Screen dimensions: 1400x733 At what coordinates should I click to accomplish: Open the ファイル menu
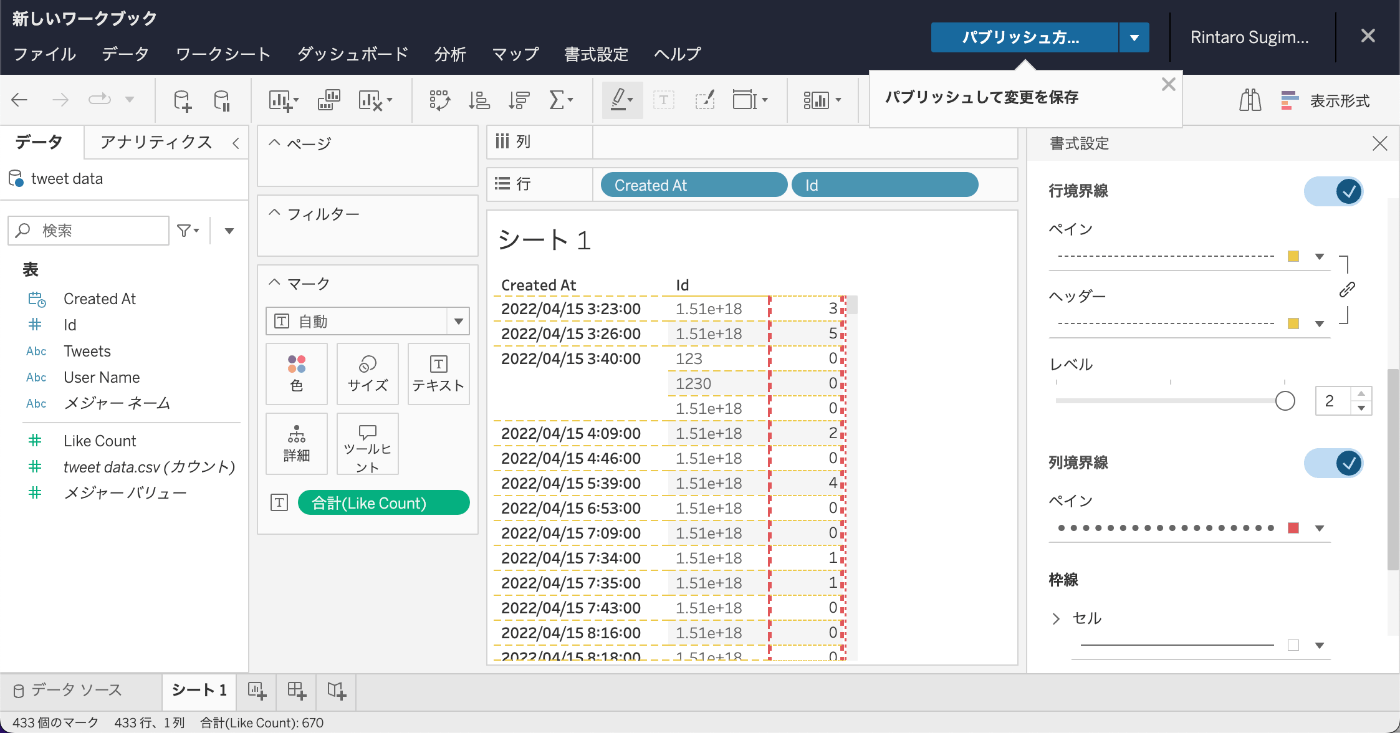tap(44, 54)
